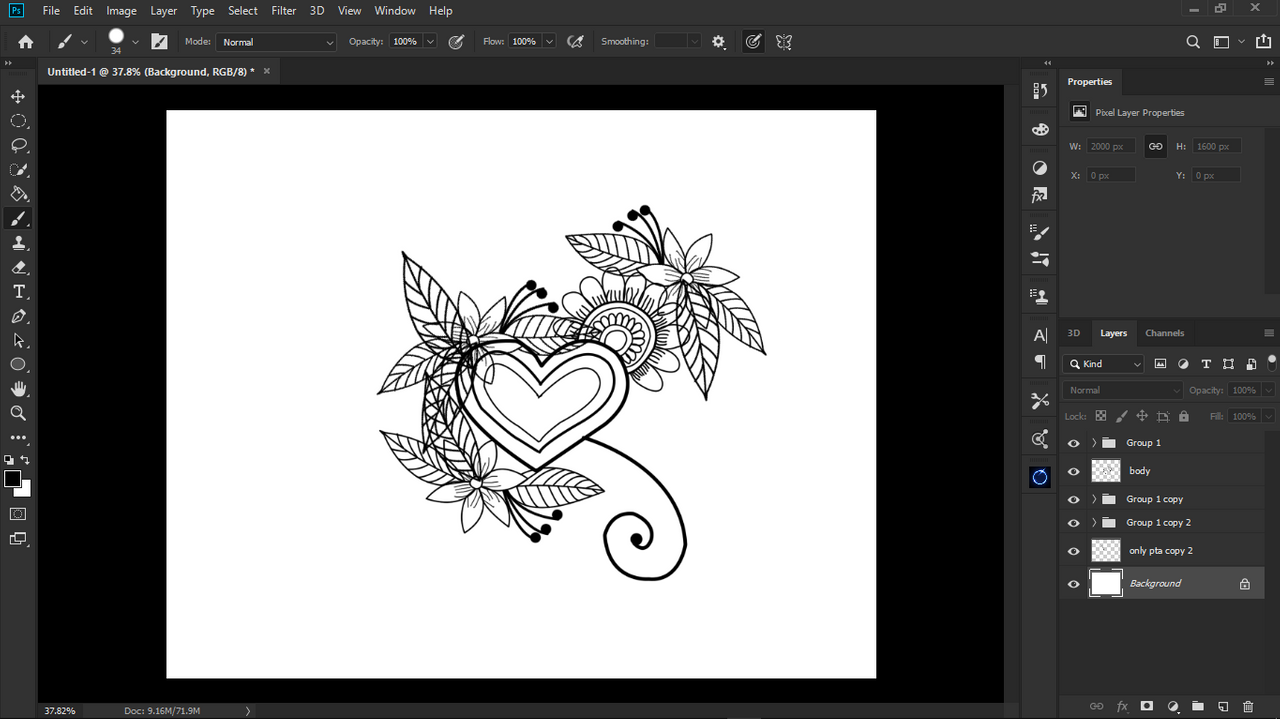Click the Home button in options bar
The image size is (1280, 719).
click(26, 42)
